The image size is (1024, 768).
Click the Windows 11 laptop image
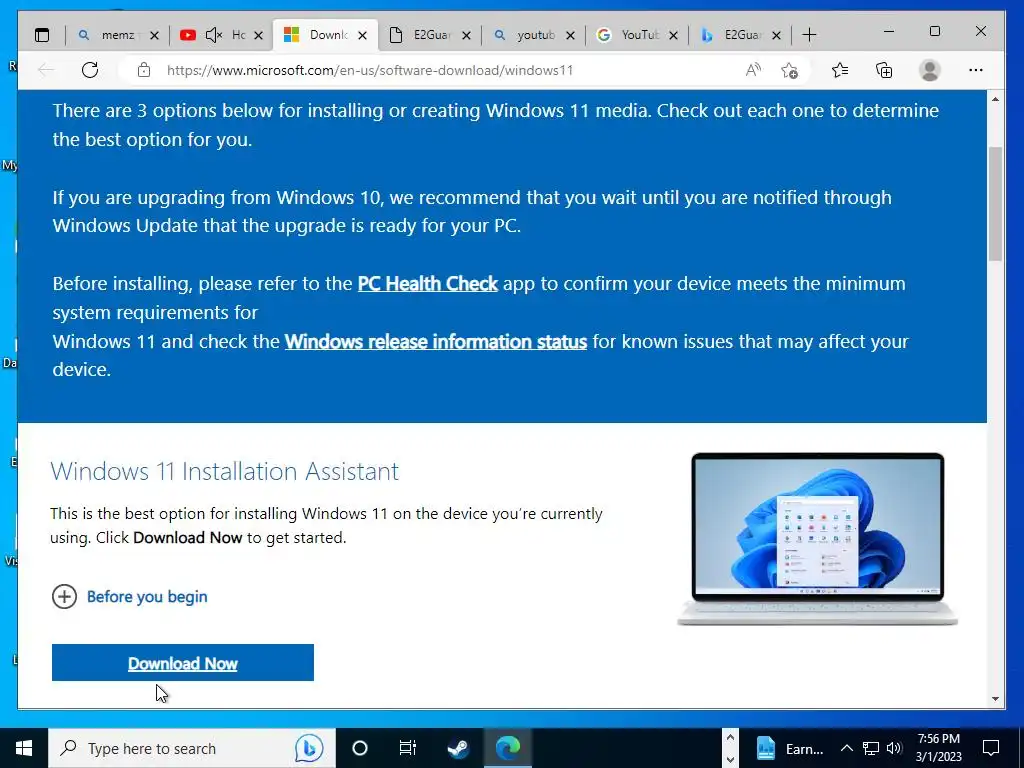pos(818,538)
